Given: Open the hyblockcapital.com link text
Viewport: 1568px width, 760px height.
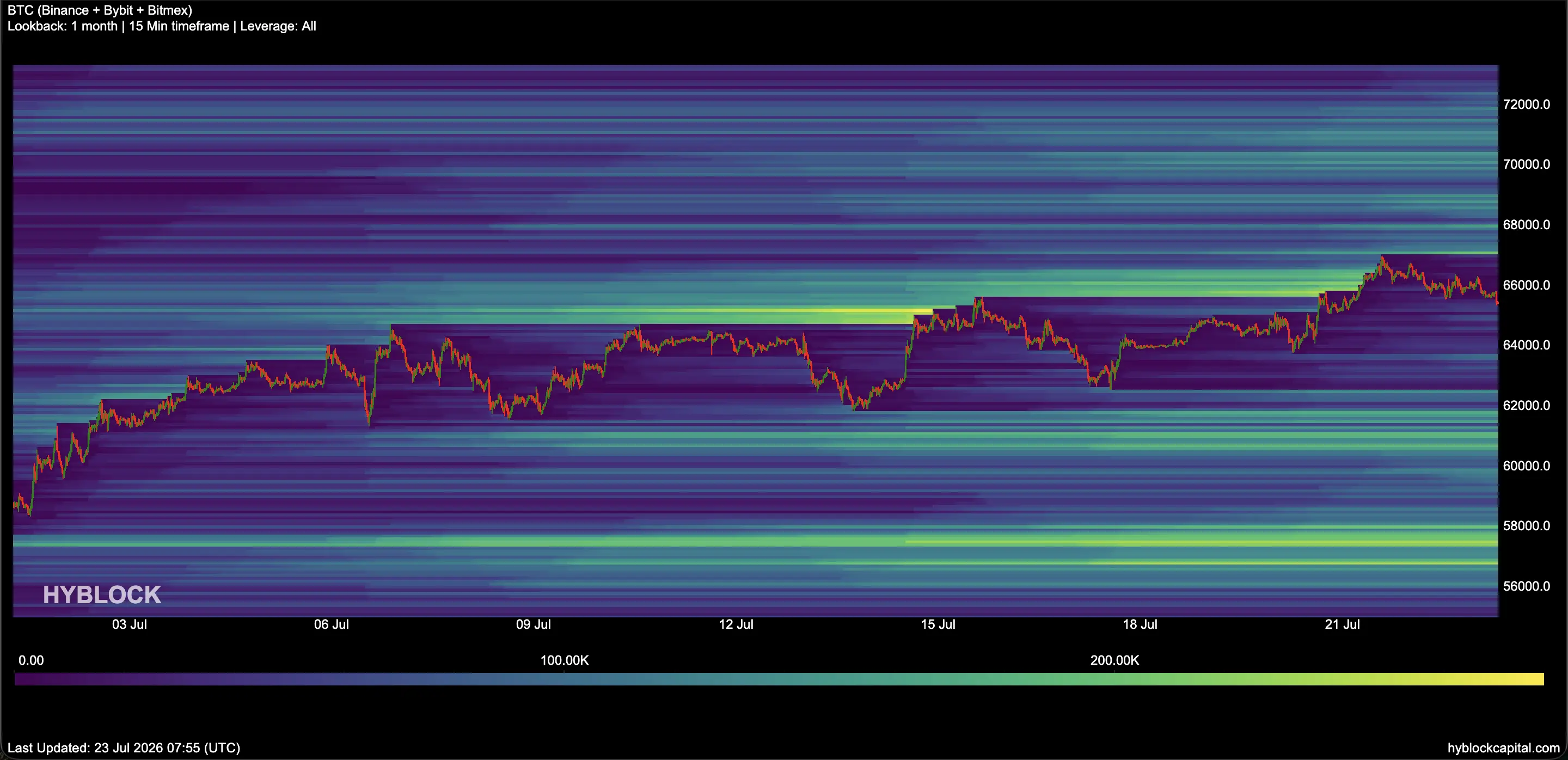Looking at the screenshot, I should pos(1503,748).
